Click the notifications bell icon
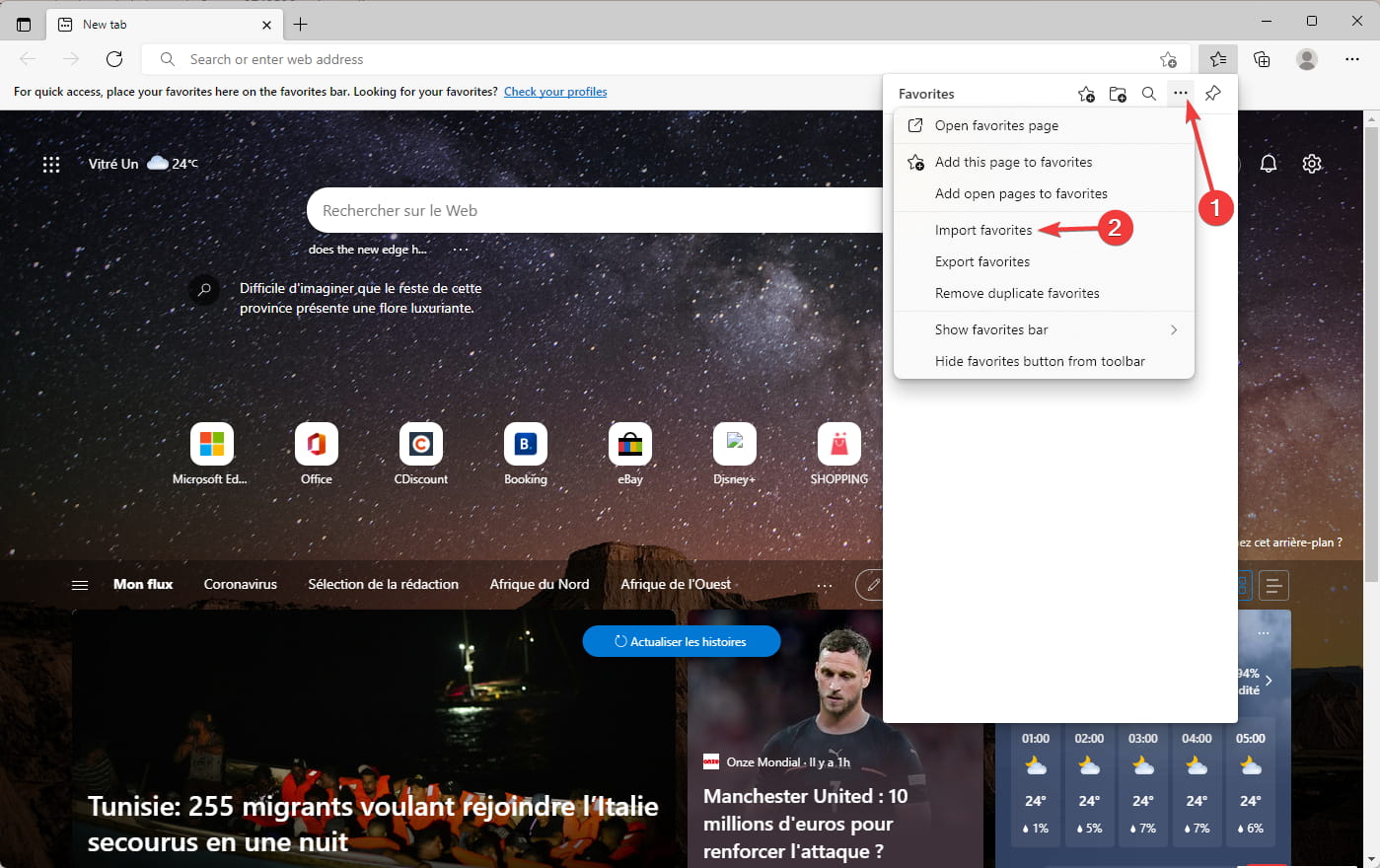This screenshot has width=1380, height=868. tap(1269, 164)
